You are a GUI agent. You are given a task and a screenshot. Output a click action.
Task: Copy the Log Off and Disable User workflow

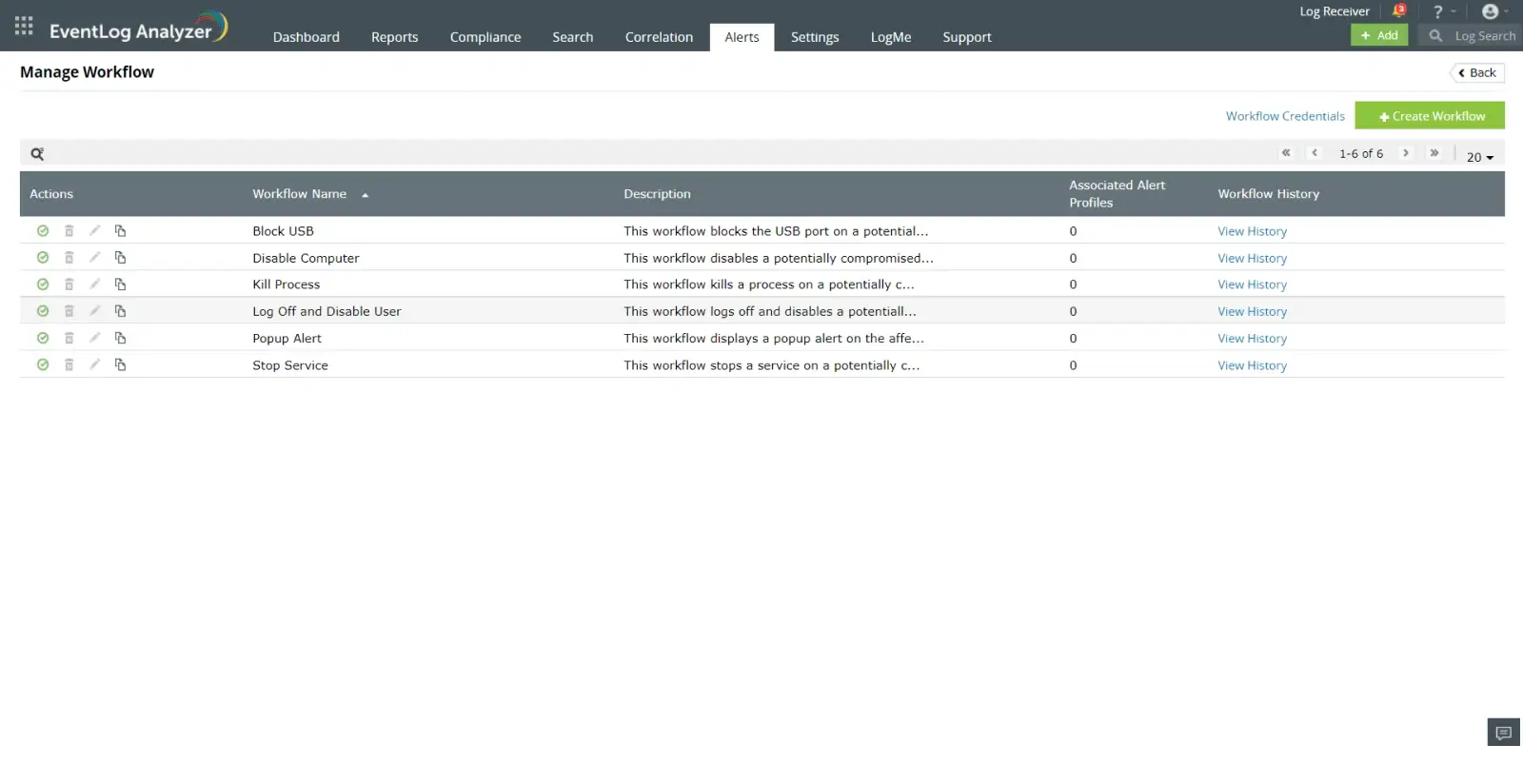pyautogui.click(x=120, y=311)
